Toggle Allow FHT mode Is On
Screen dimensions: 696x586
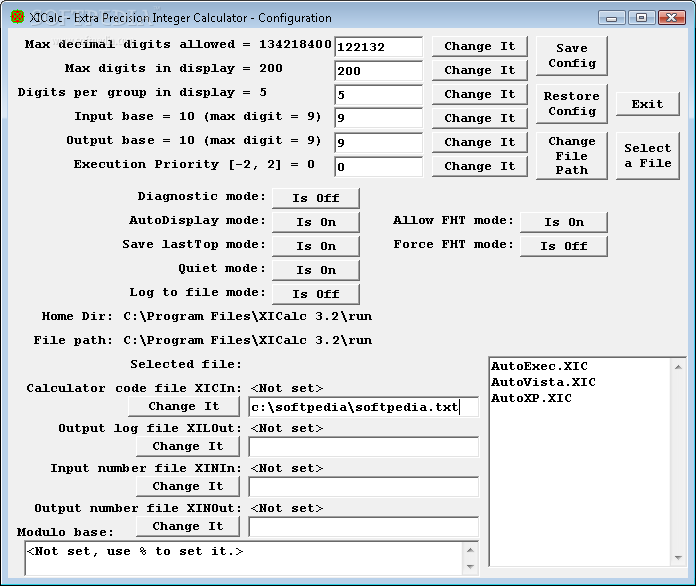point(564,222)
